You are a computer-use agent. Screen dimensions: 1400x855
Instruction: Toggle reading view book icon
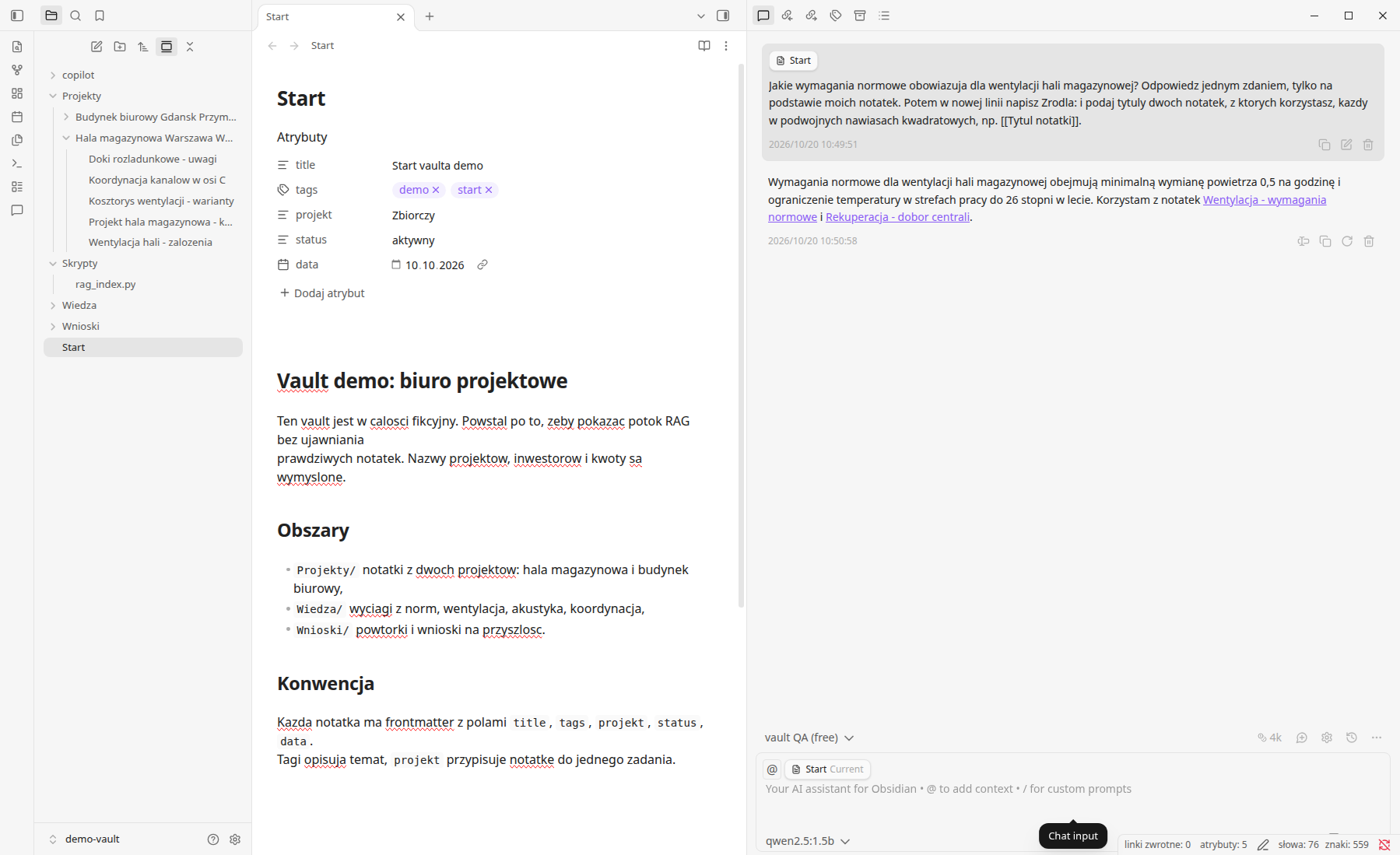tap(704, 46)
